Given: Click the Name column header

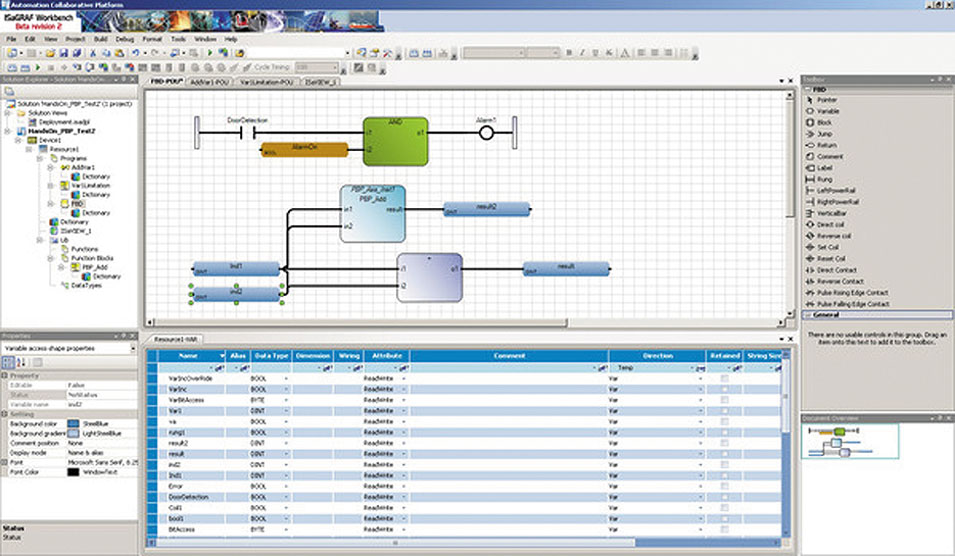Looking at the screenshot, I should point(188,356).
